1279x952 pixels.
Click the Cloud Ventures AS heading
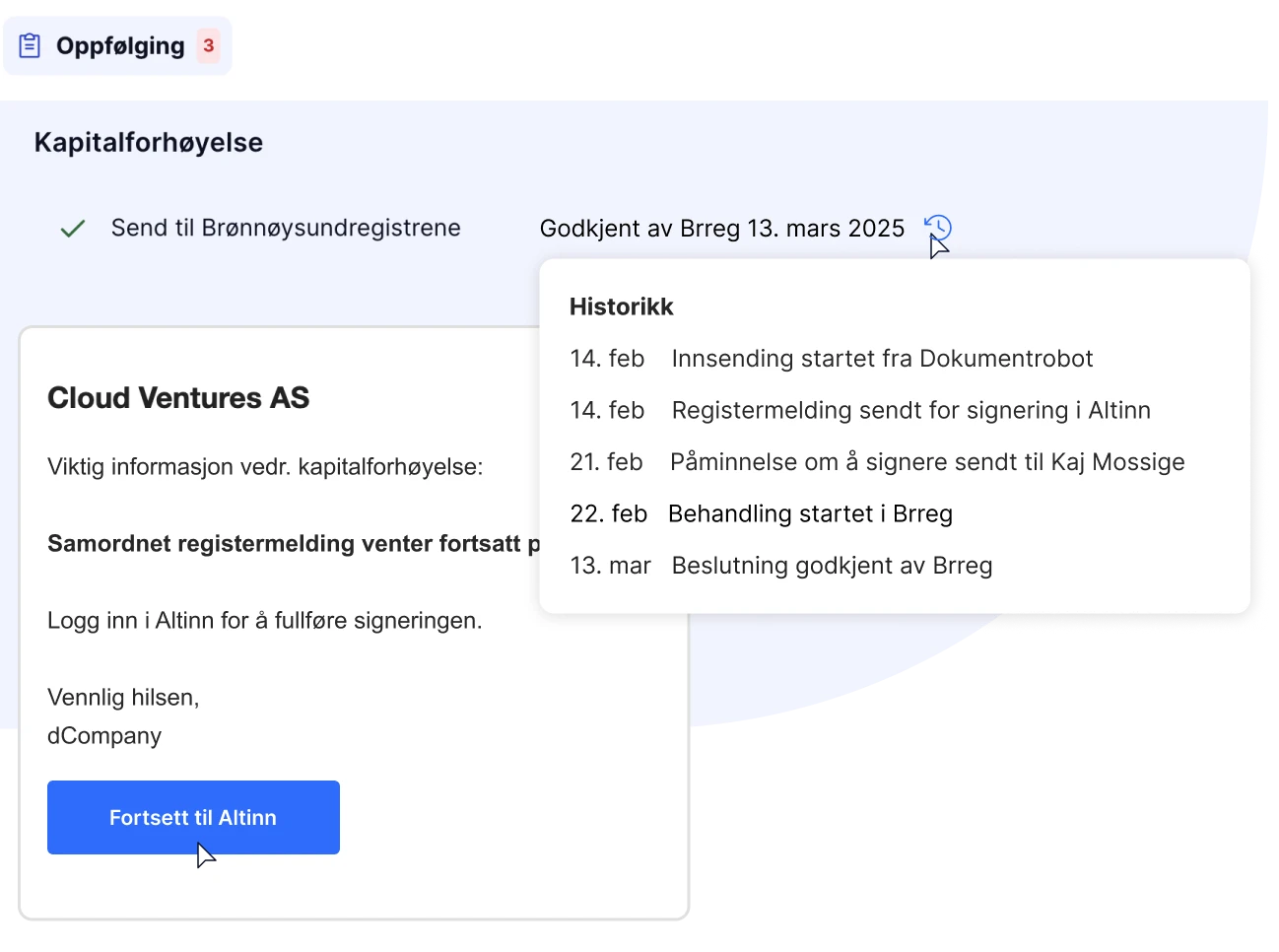point(178,398)
